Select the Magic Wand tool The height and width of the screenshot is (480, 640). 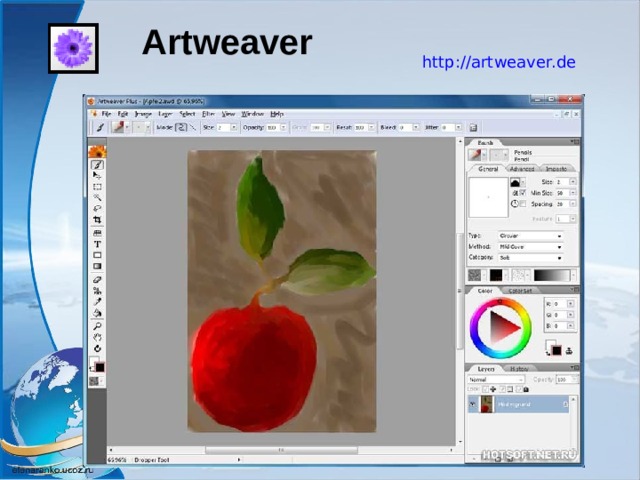97,198
